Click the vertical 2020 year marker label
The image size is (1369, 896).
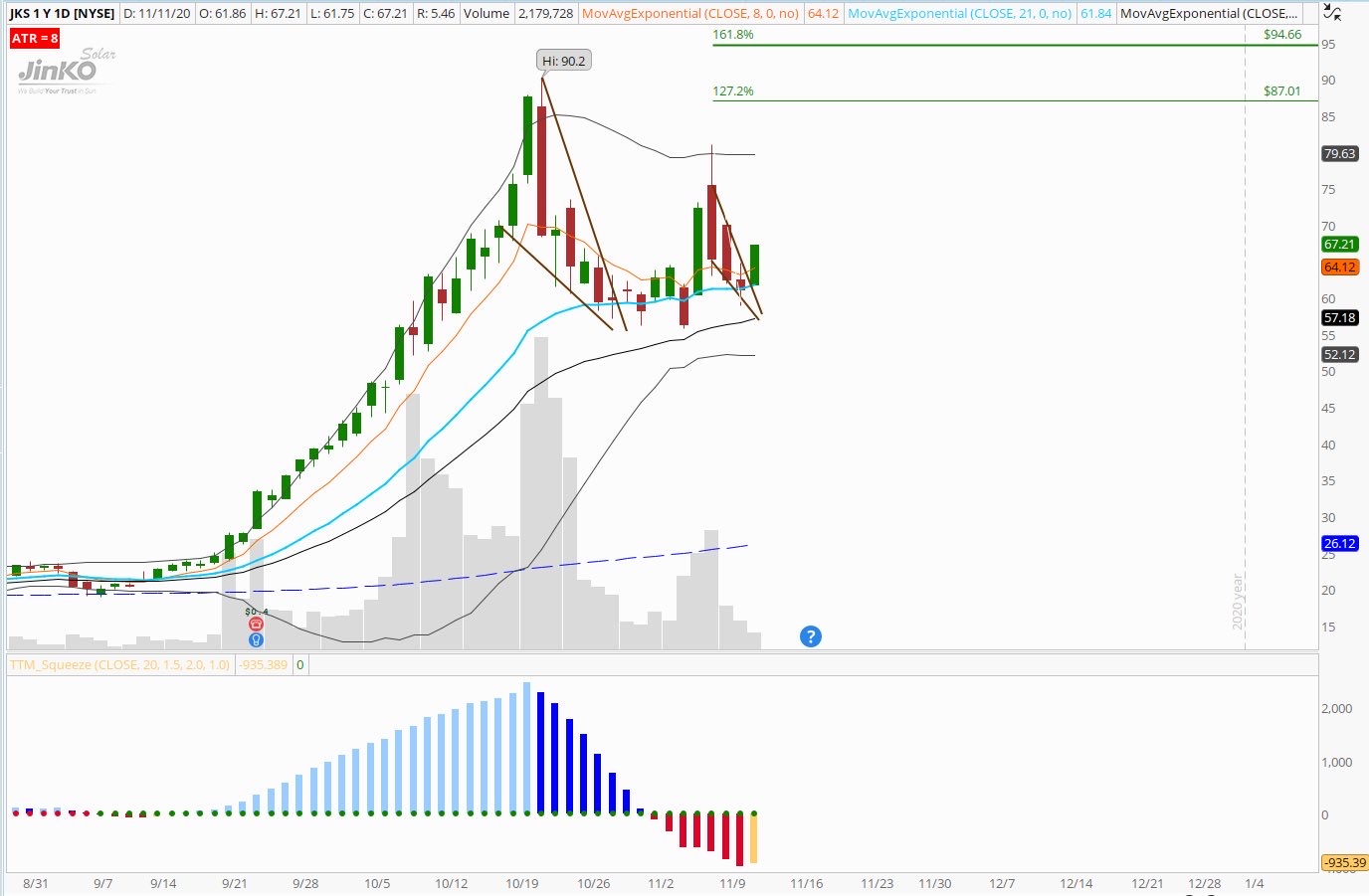coord(1238,602)
